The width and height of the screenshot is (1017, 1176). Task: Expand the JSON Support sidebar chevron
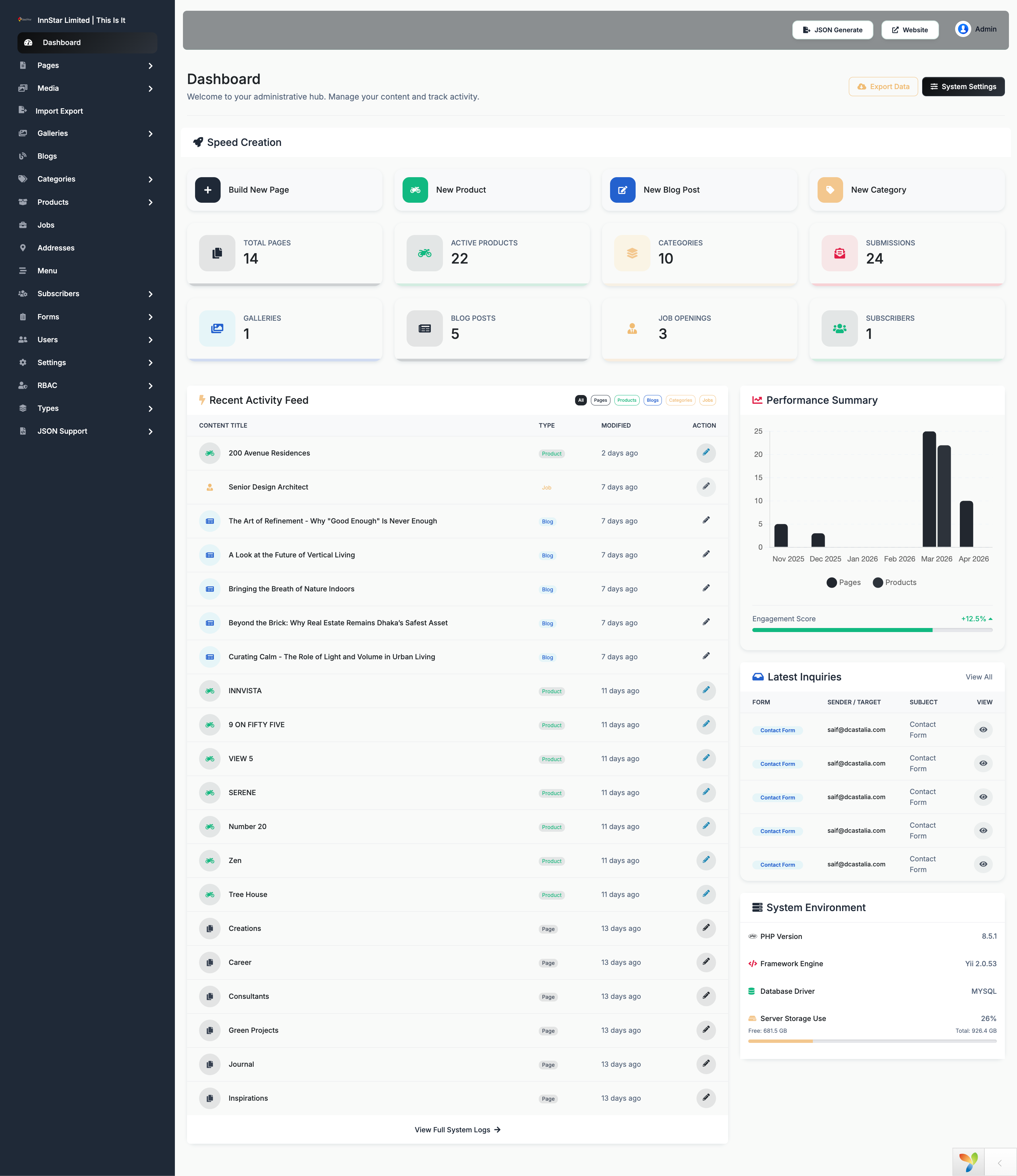pyautogui.click(x=150, y=431)
